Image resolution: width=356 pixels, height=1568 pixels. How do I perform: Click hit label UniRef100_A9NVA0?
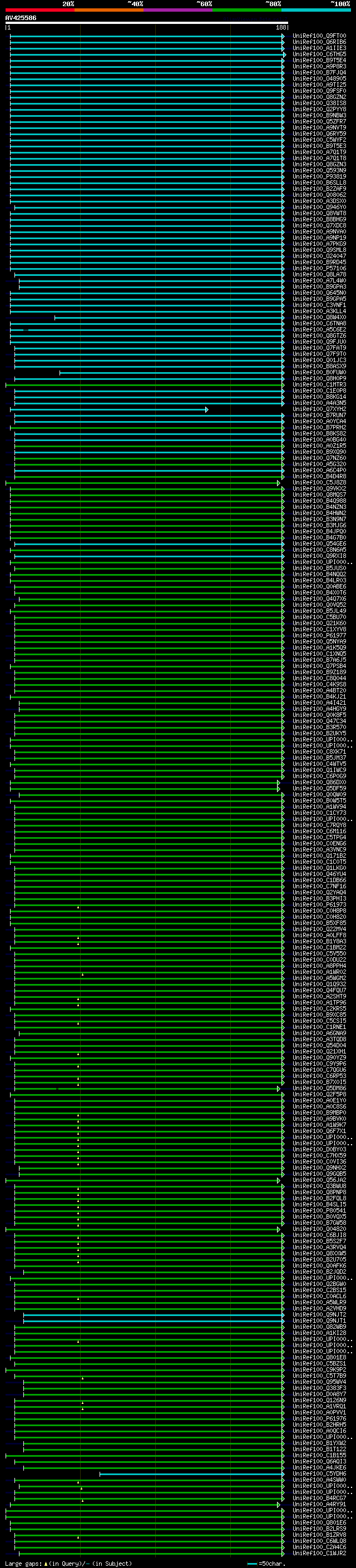(319, 231)
